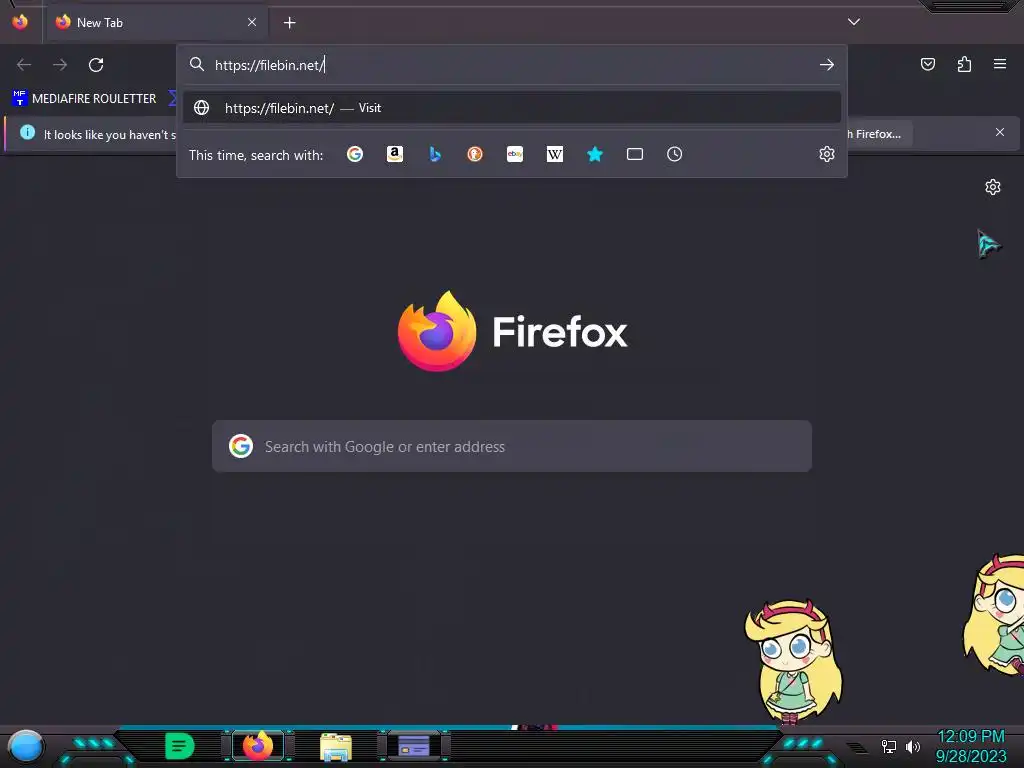Switch to Firefox in taskbar
The width and height of the screenshot is (1024, 768).
(259, 746)
